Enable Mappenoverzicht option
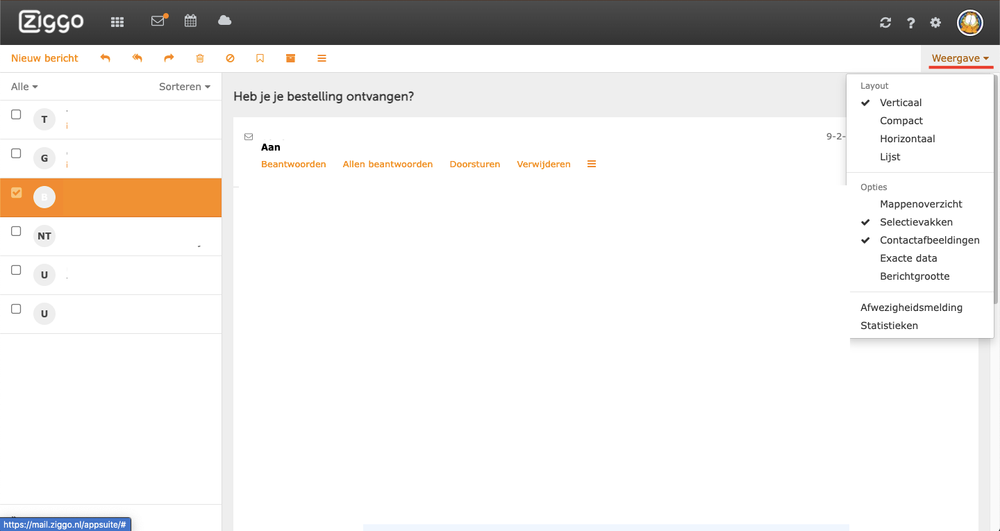The height and width of the screenshot is (531, 1000). (921, 204)
